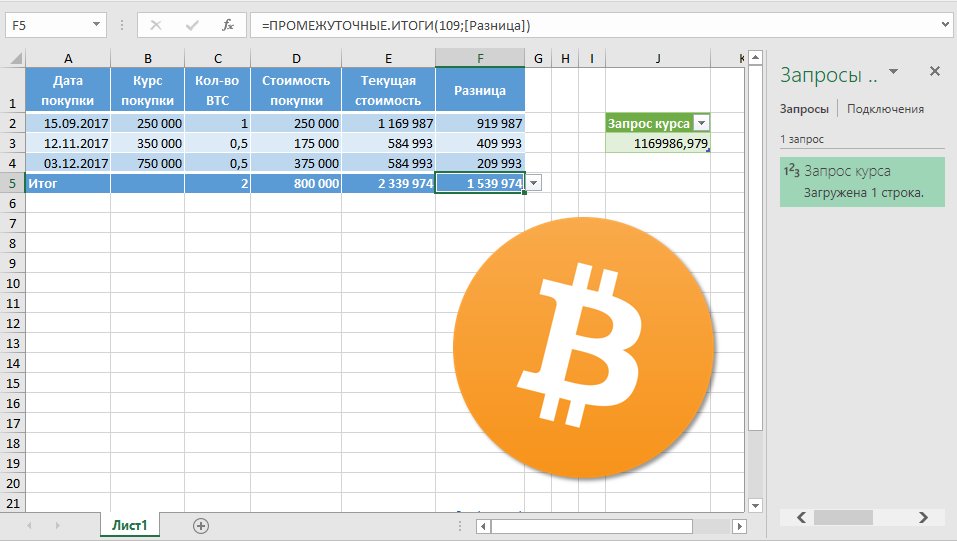The image size is (957, 541).
Task: Close the Запросы pane
Action: (x=934, y=71)
